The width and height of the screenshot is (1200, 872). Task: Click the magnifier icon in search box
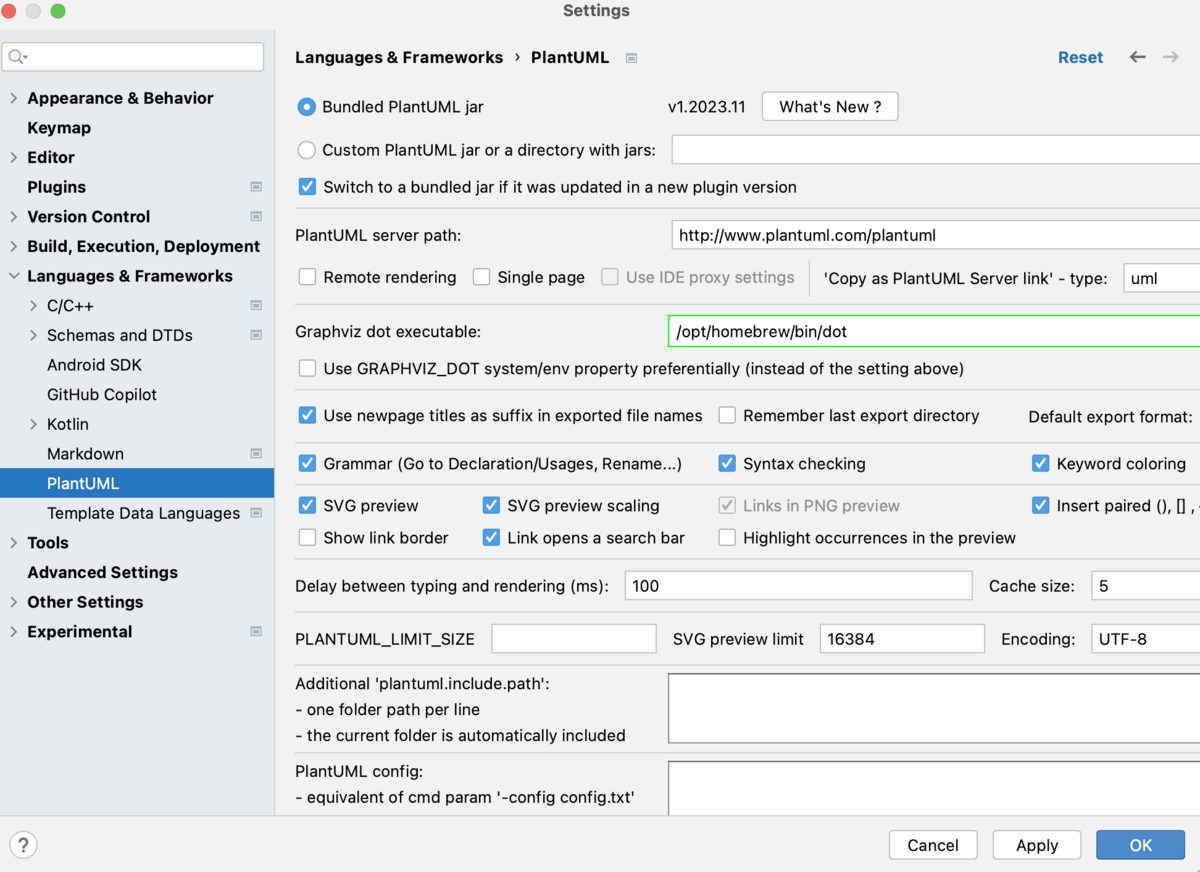point(18,57)
